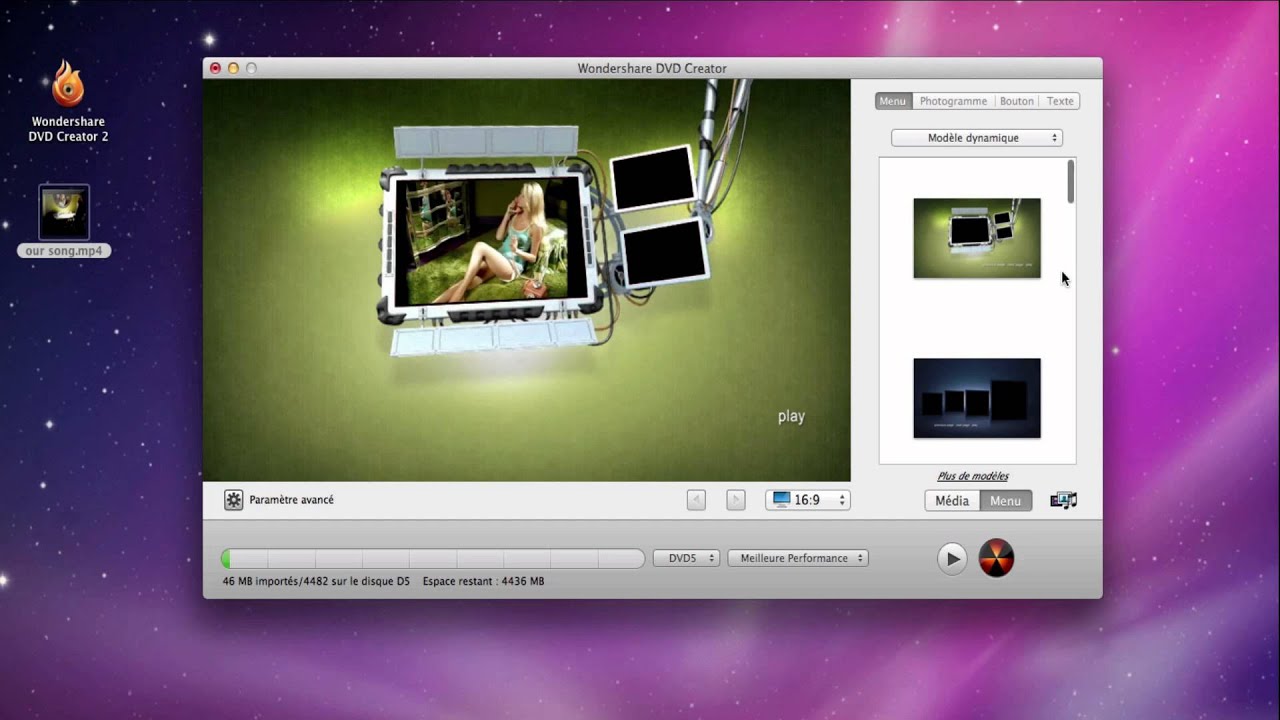Screen dimensions: 1280x720
Task: Select the lower black photo frame in preview
Action: coord(665,254)
